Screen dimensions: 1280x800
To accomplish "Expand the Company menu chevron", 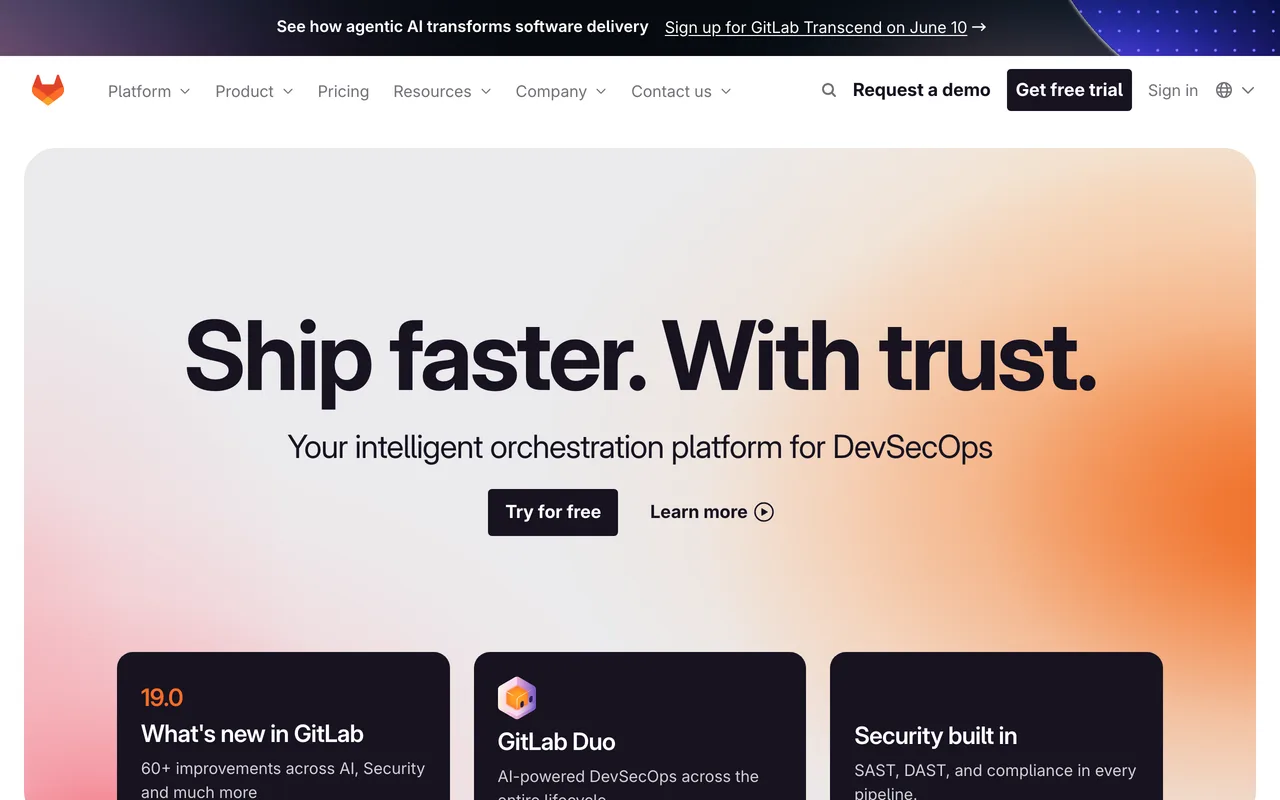I will coord(601,91).
